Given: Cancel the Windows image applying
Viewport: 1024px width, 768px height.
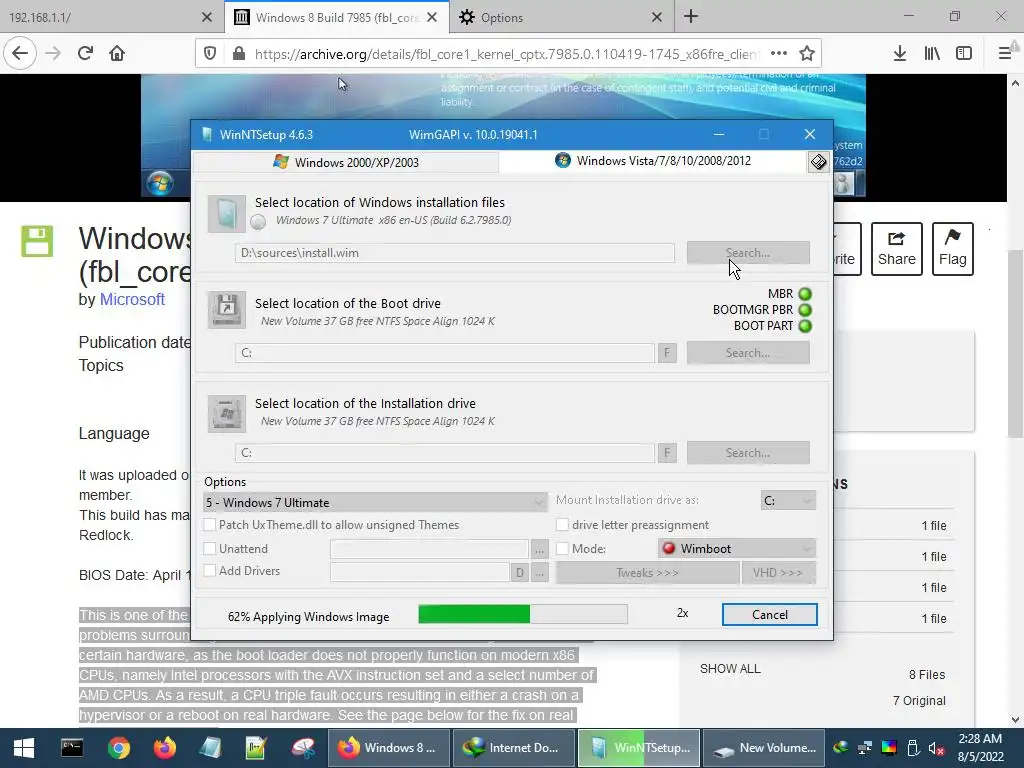Looking at the screenshot, I should 769,615.
